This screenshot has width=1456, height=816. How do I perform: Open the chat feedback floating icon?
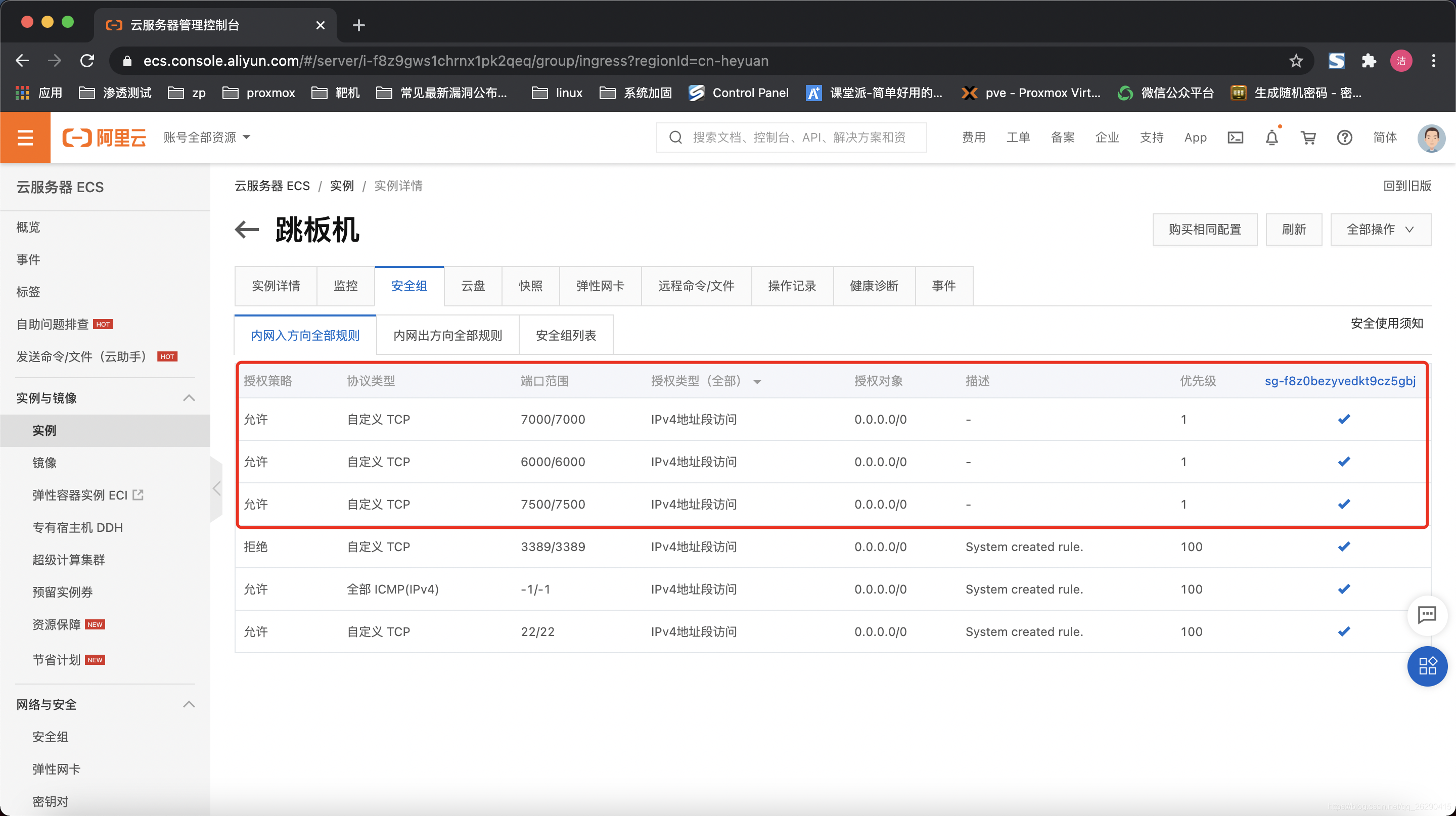tap(1427, 615)
